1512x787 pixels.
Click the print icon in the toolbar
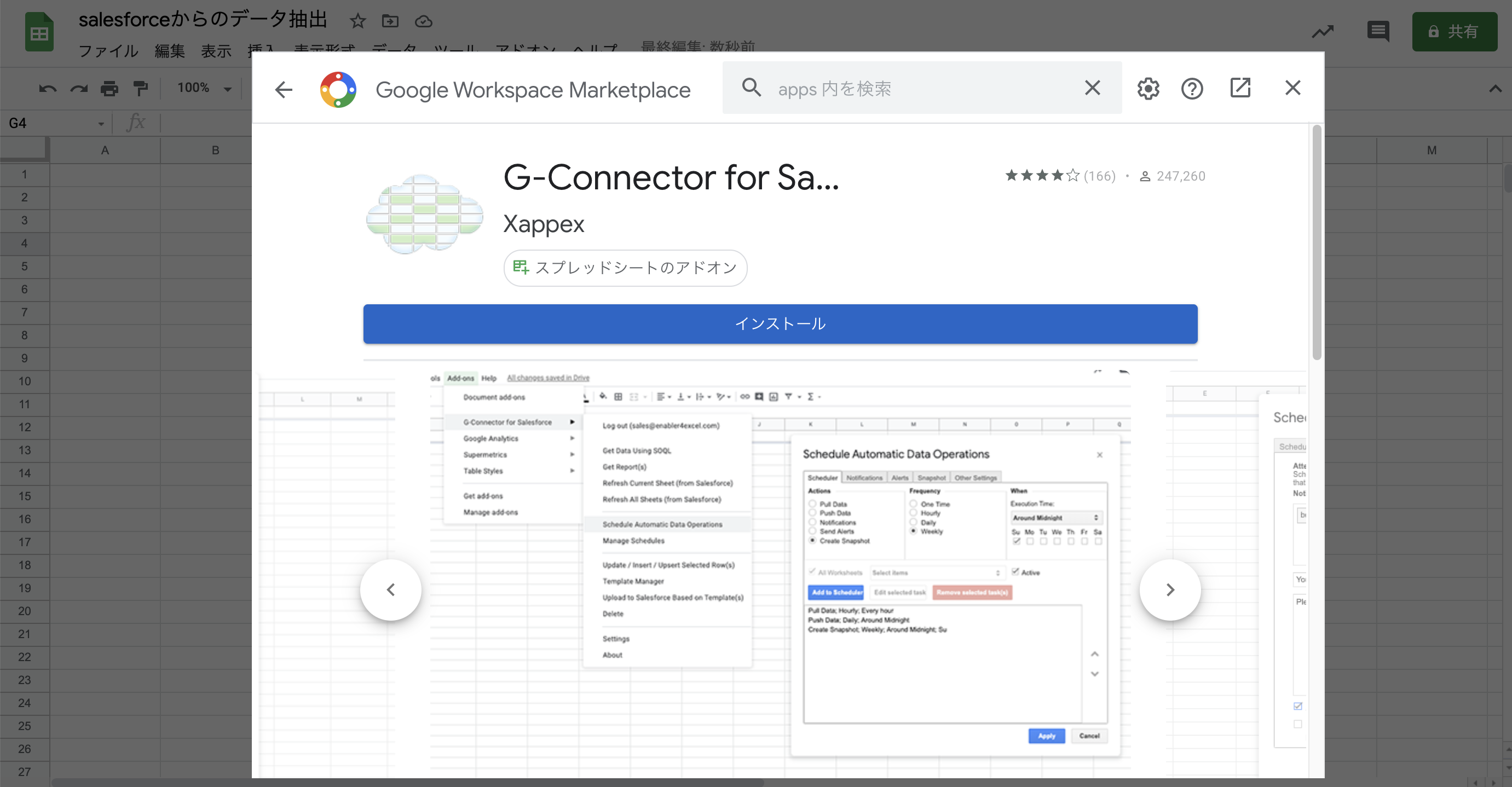(109, 88)
